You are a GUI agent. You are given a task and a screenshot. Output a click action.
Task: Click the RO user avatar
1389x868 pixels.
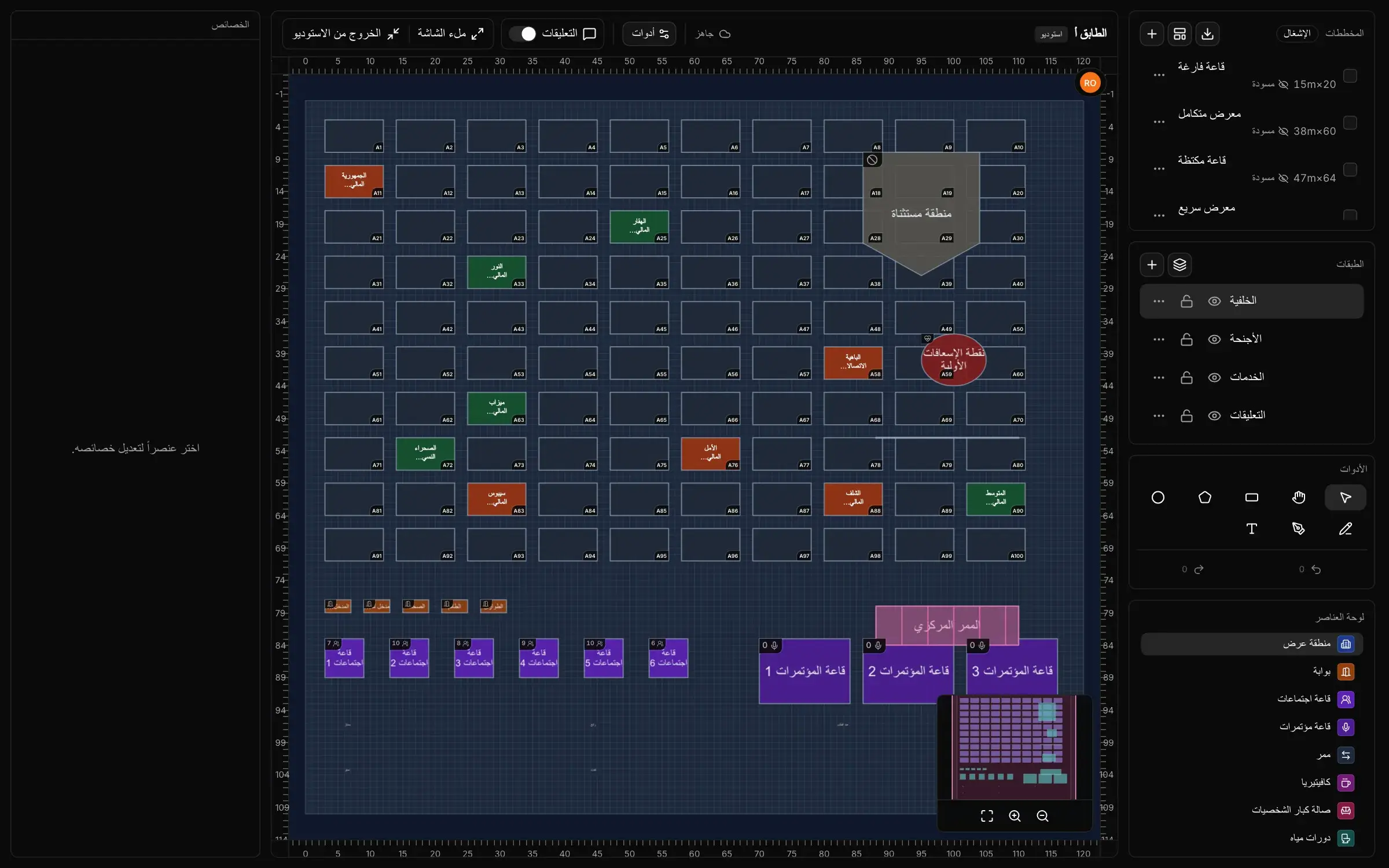(x=1090, y=83)
